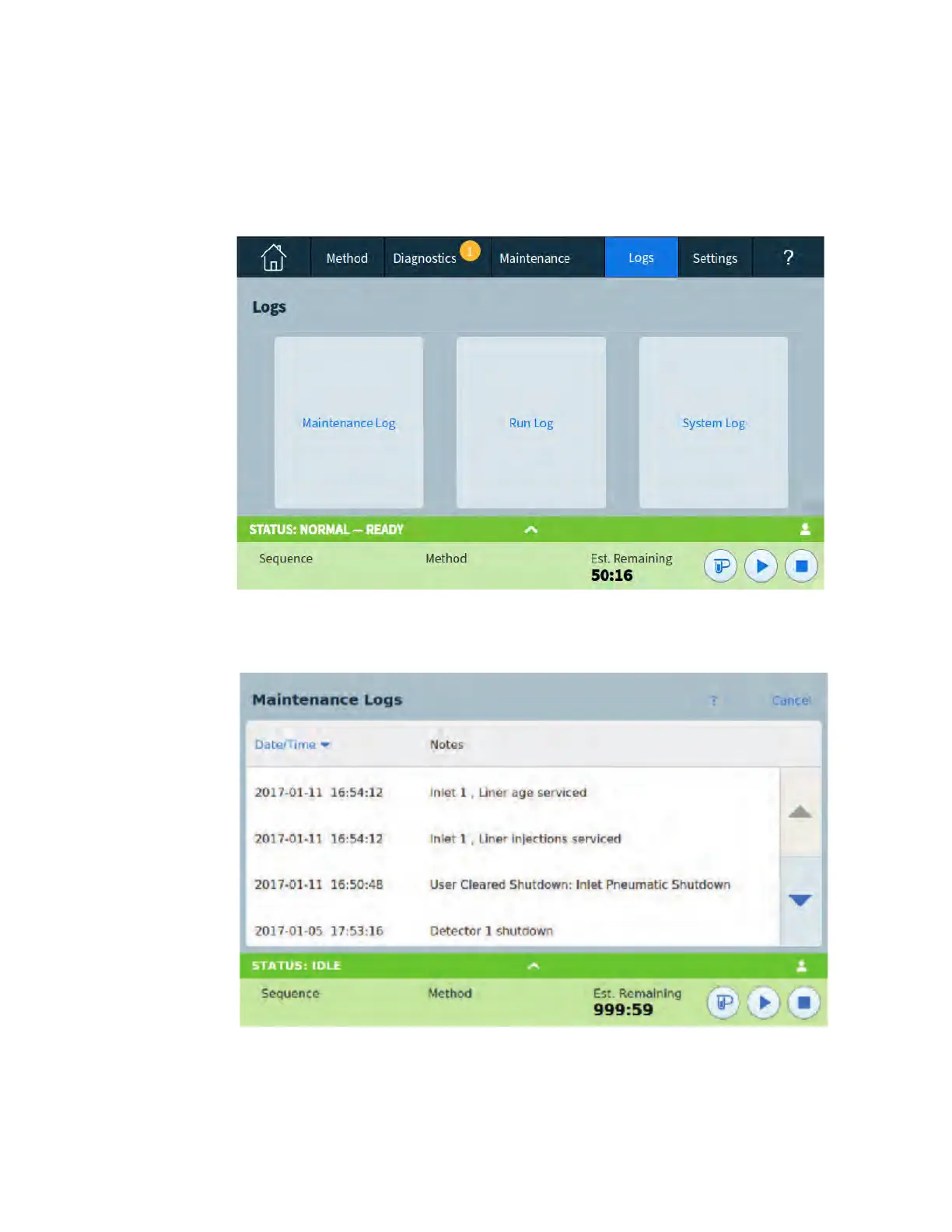Viewport: 952px width, 1232px height.
Task: Select the Liner injections serviced log entry
Action: click(x=513, y=838)
